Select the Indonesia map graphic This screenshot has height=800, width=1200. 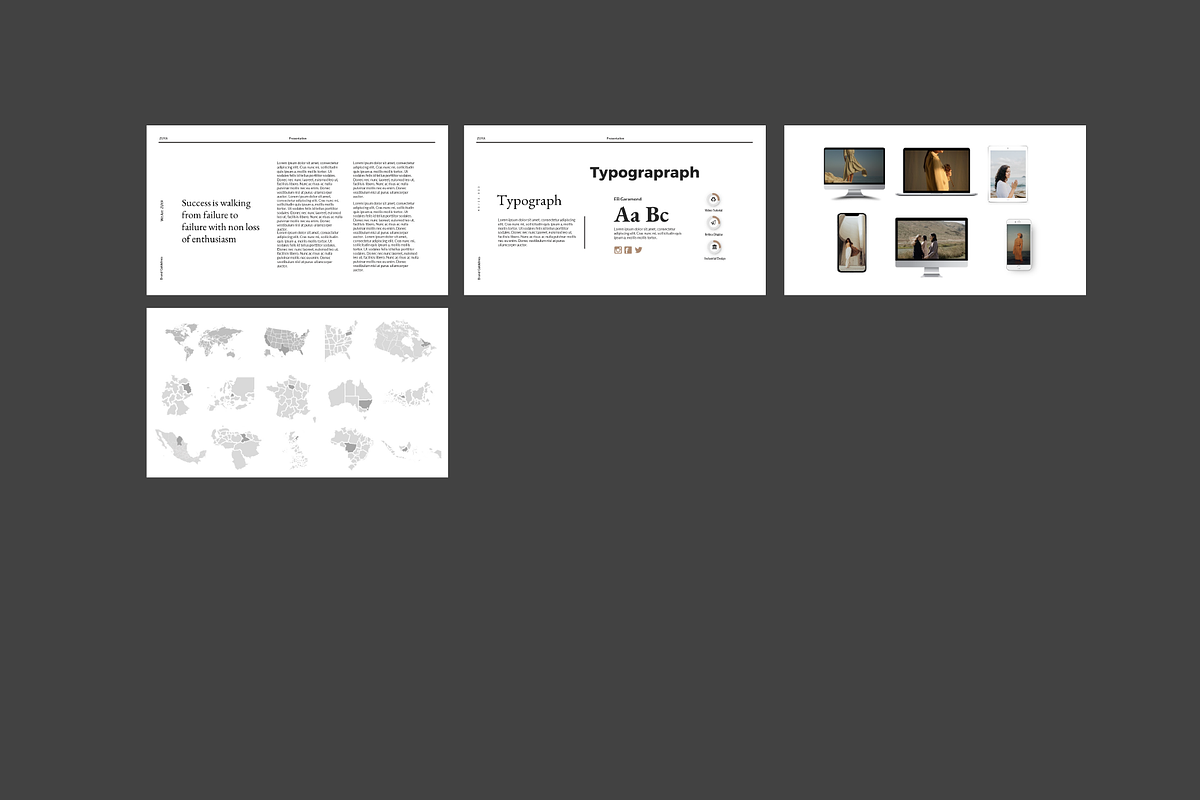point(411,449)
